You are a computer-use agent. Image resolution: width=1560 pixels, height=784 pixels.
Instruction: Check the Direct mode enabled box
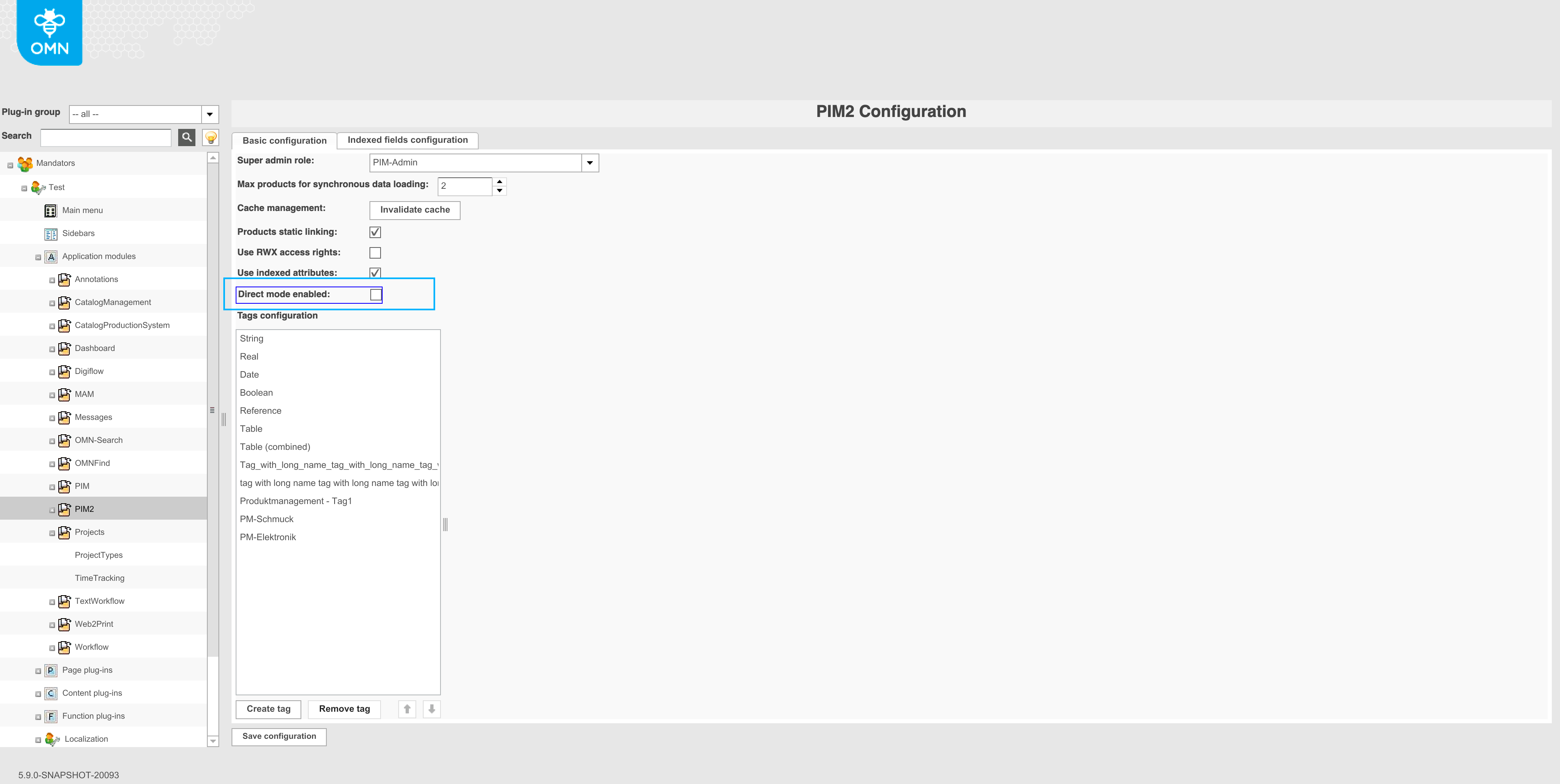pos(376,295)
